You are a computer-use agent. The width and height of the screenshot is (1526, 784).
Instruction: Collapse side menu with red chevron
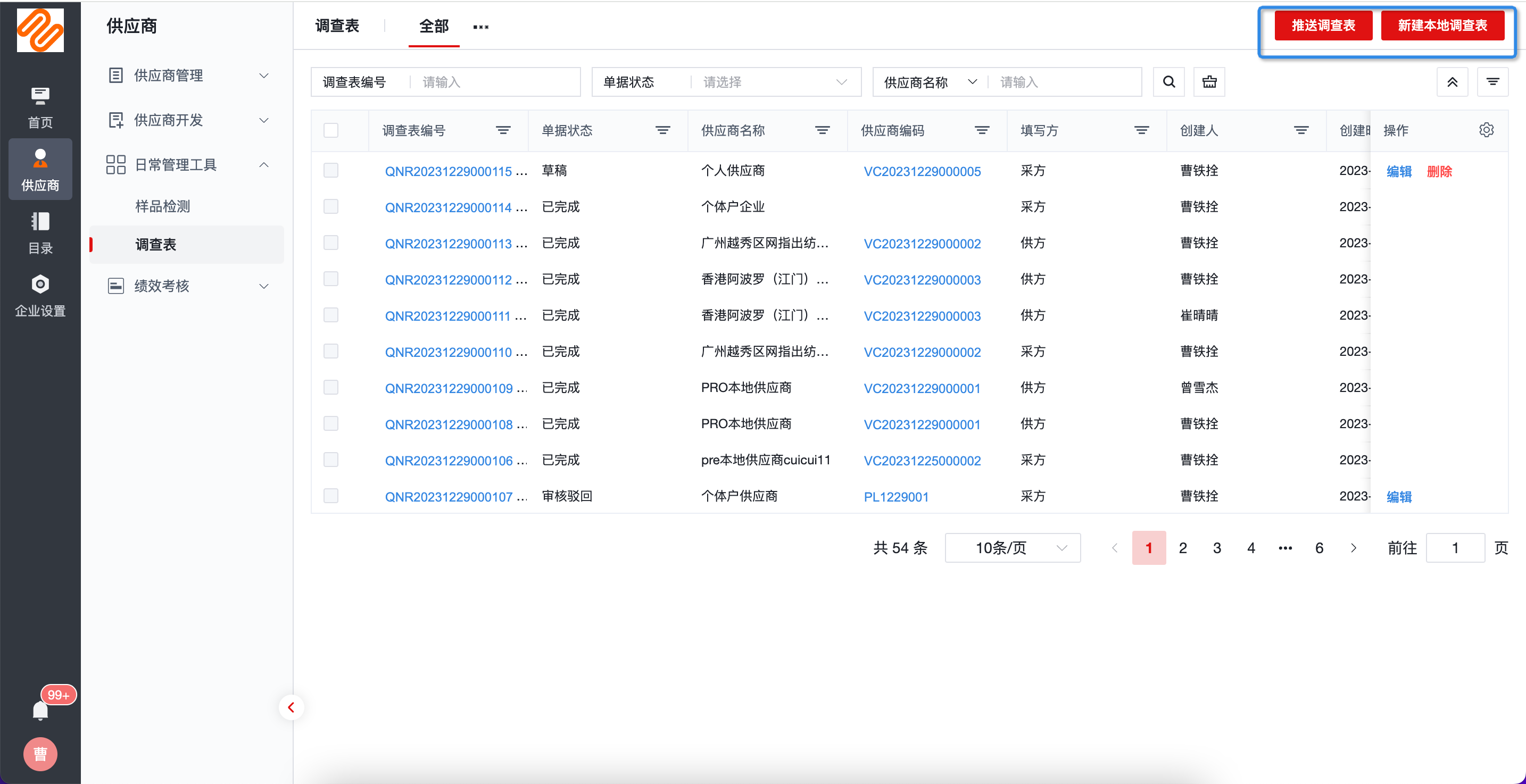tap(291, 707)
